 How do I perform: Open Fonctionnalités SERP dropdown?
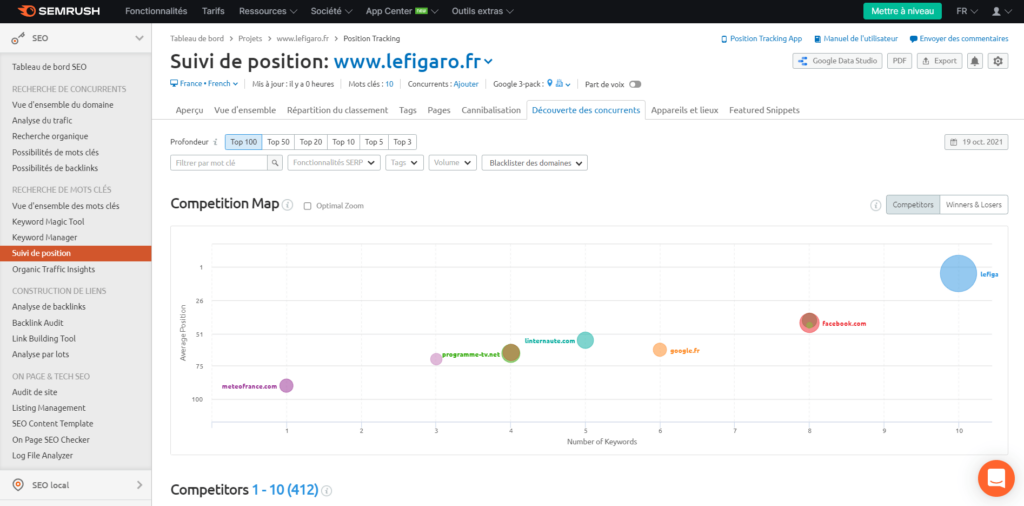[334, 163]
